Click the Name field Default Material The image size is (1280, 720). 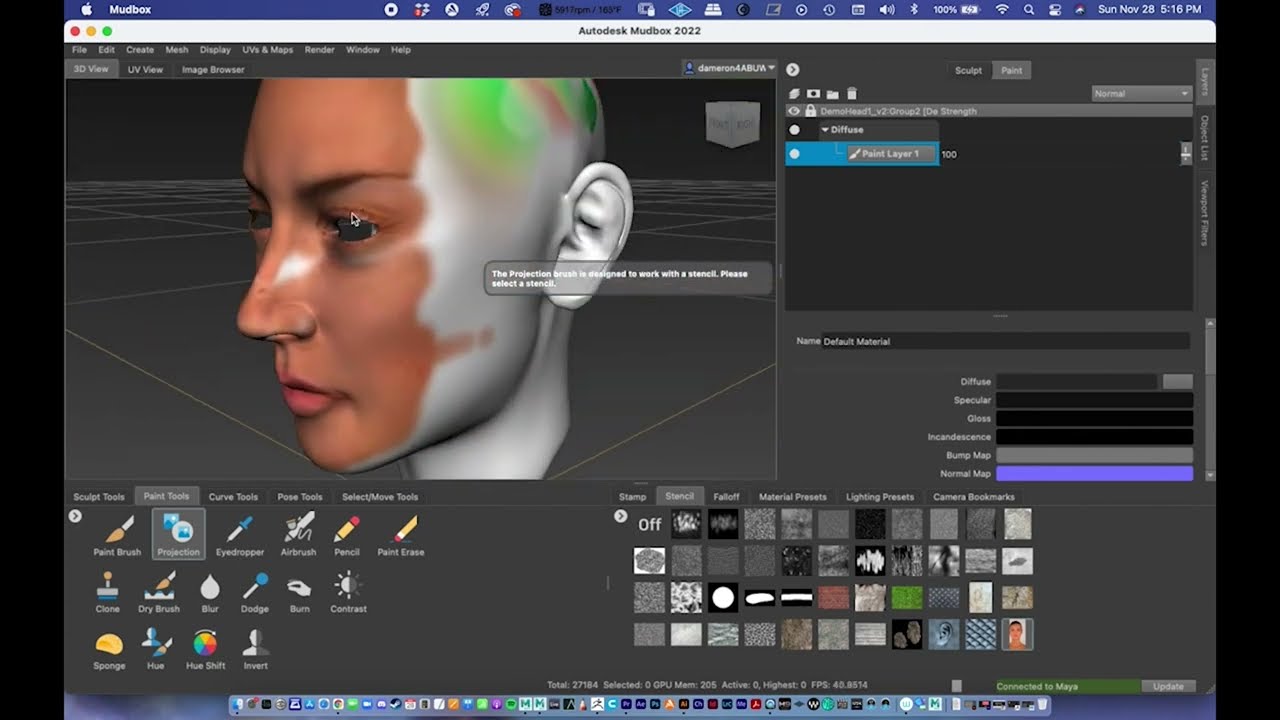(x=1005, y=341)
